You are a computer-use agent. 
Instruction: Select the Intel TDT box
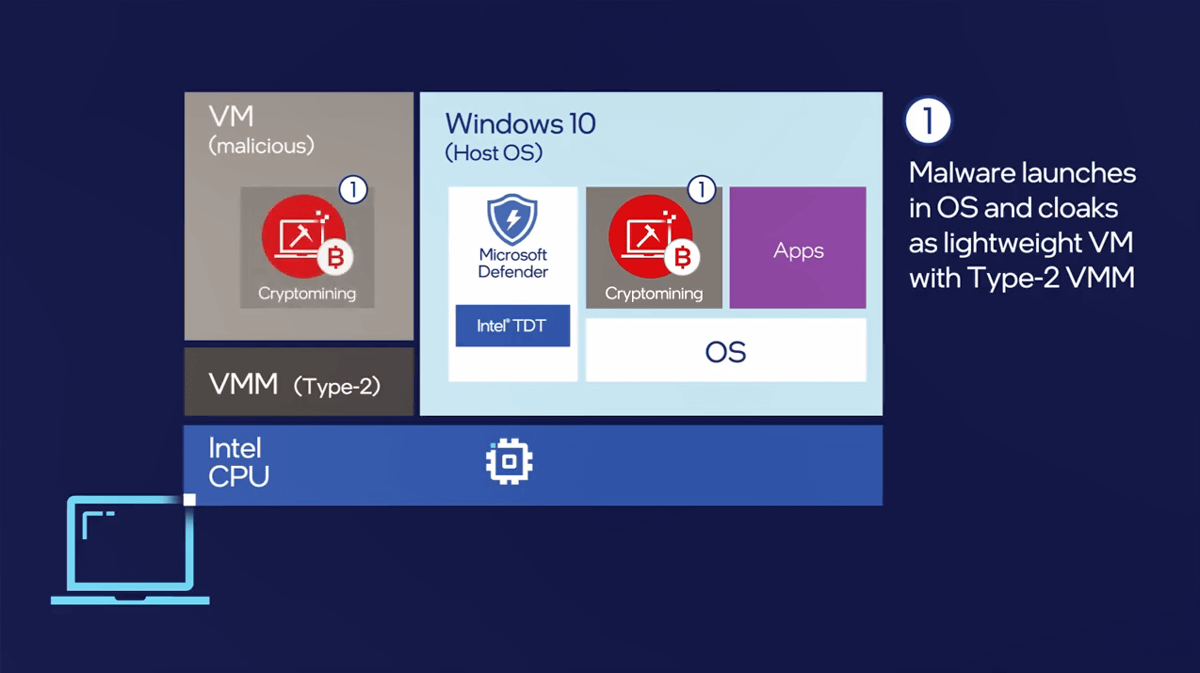(513, 326)
